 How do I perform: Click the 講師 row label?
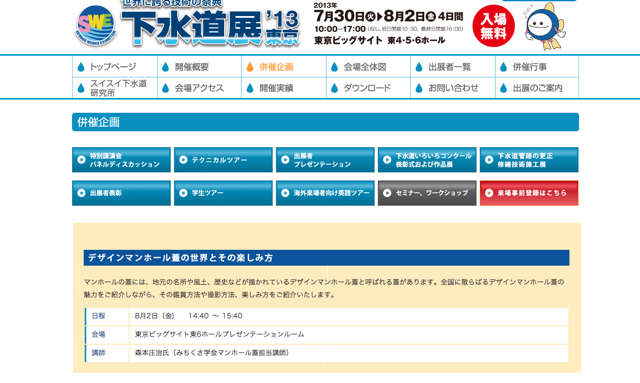pos(98,352)
